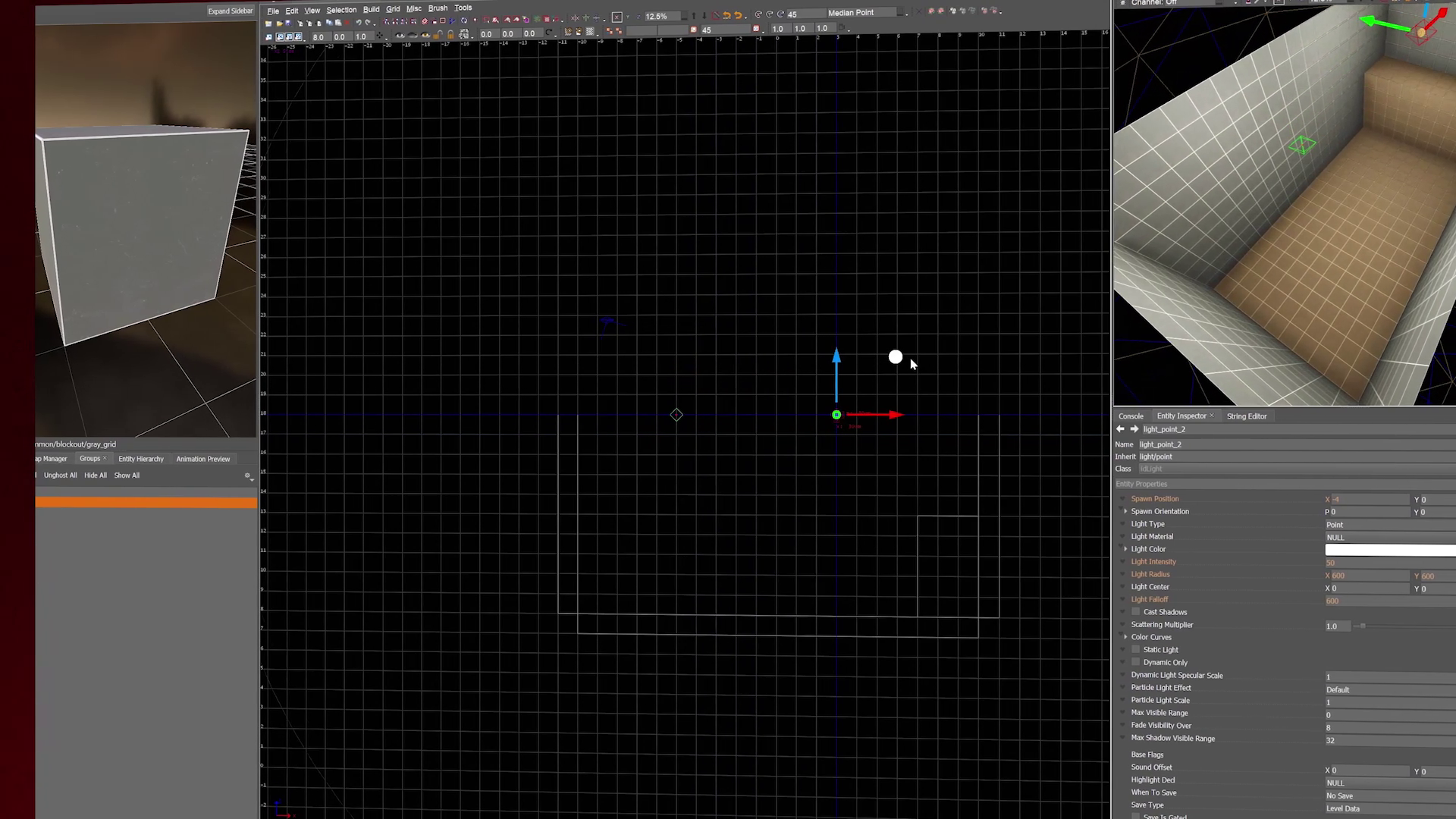Click the Name field light_point_2
1456x819 pixels.
pyautogui.click(x=1297, y=444)
